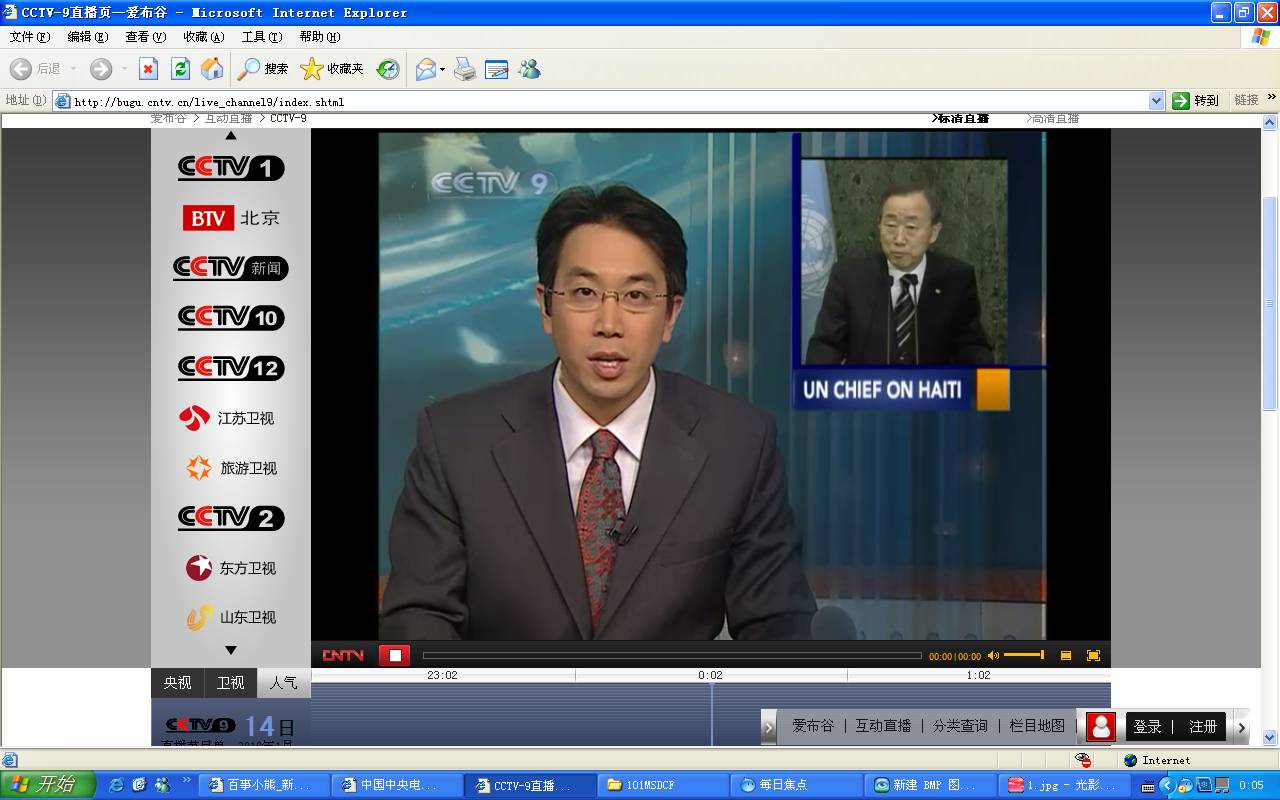The image size is (1280, 800).
Task: Select the CCTV 12 channel logo
Action: pos(231,368)
